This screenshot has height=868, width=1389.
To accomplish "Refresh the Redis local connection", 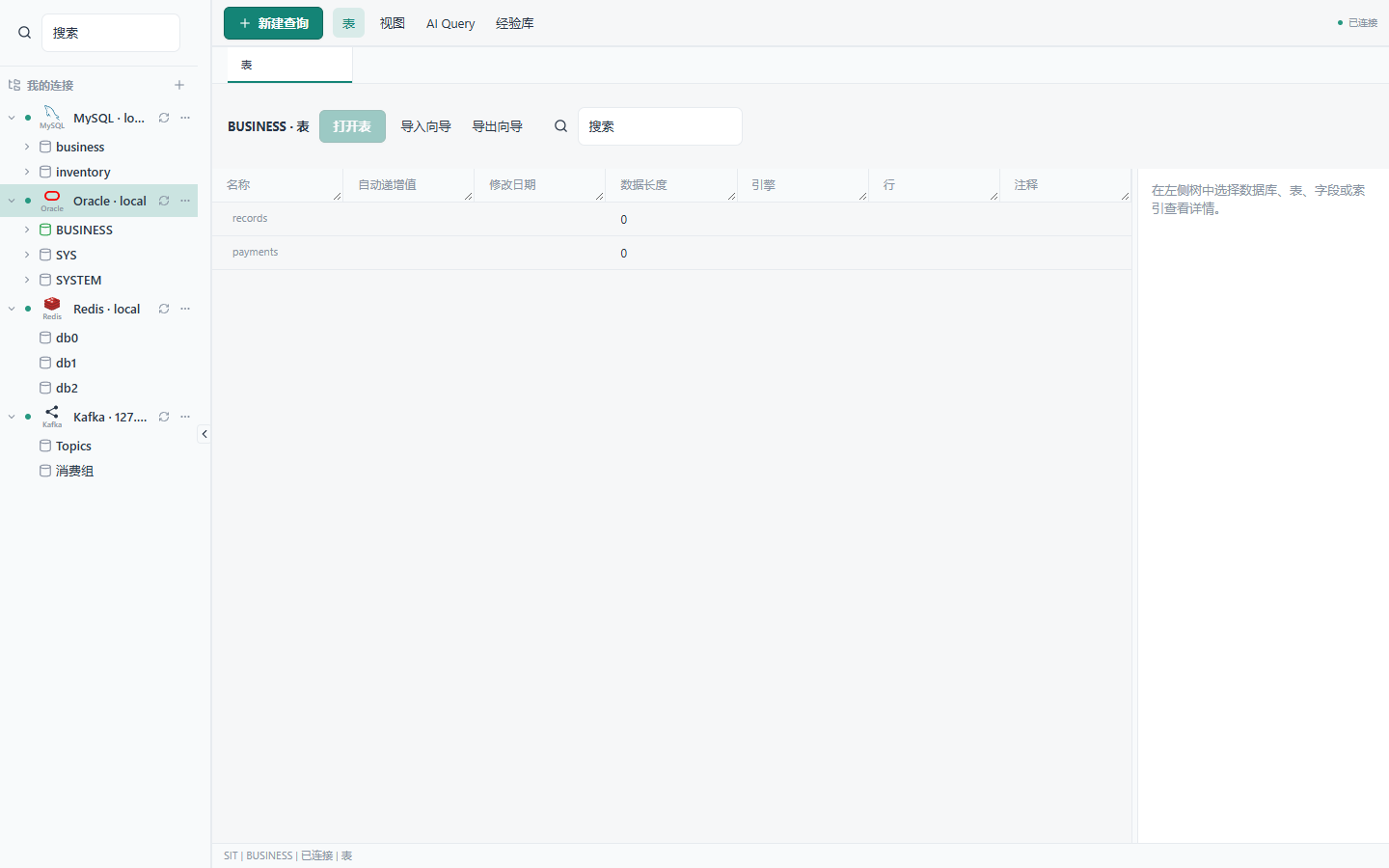I will click(x=164, y=309).
